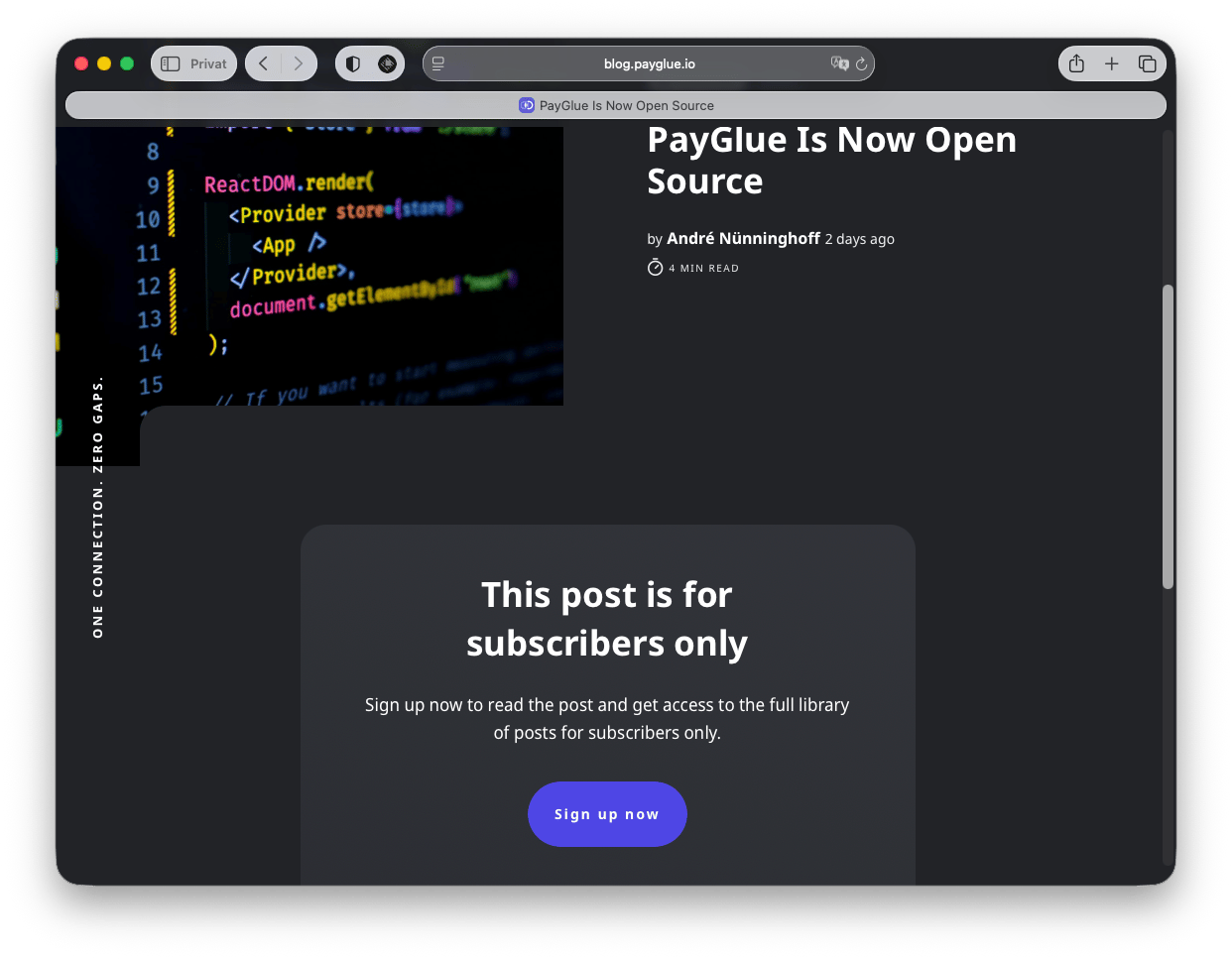
Task: Click the PayGlue favicon in the tab
Action: pyautogui.click(x=527, y=105)
